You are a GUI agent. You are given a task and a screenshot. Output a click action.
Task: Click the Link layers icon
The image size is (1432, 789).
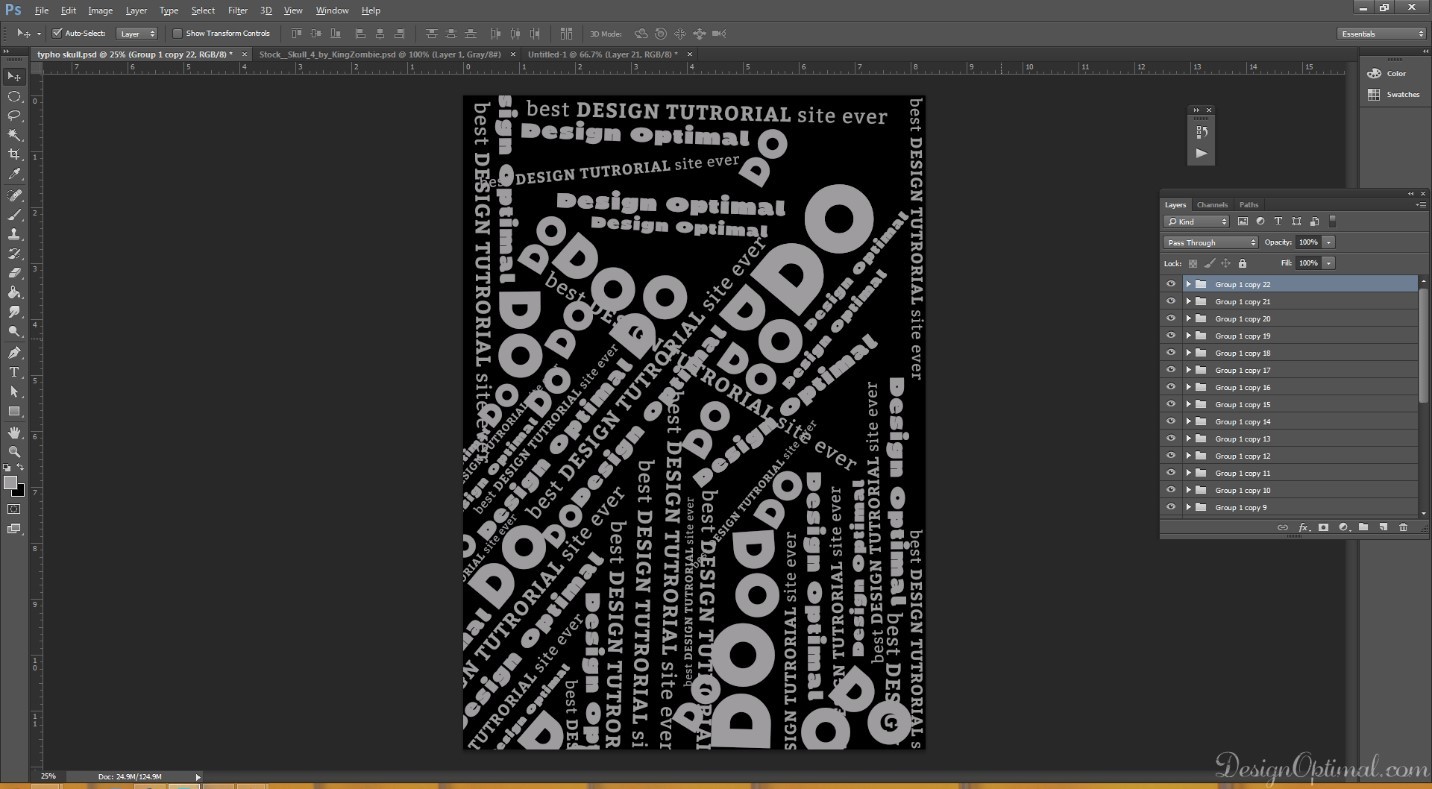click(x=1282, y=527)
